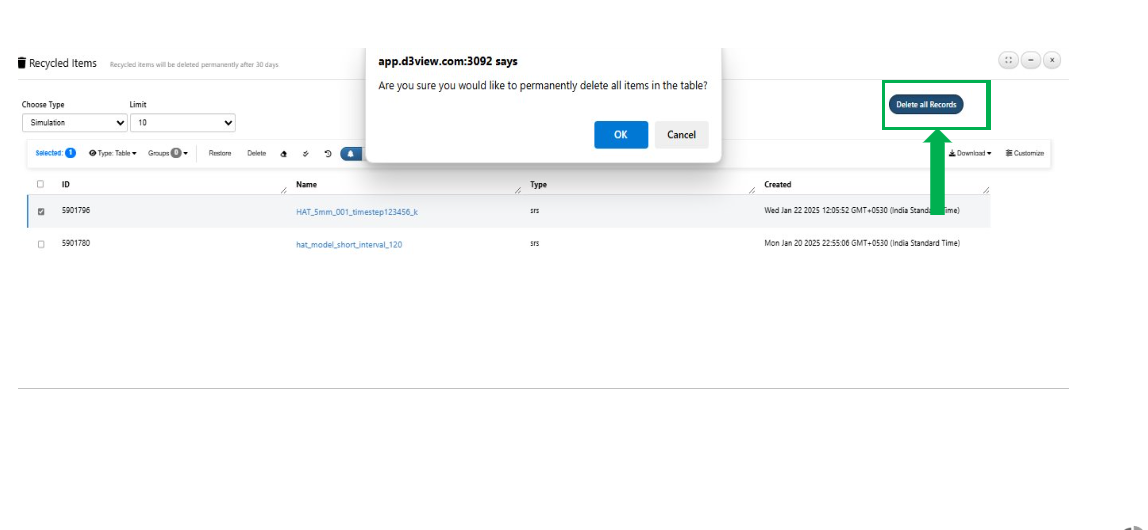Click Cancel in the confirmation dialog

[x=682, y=135]
